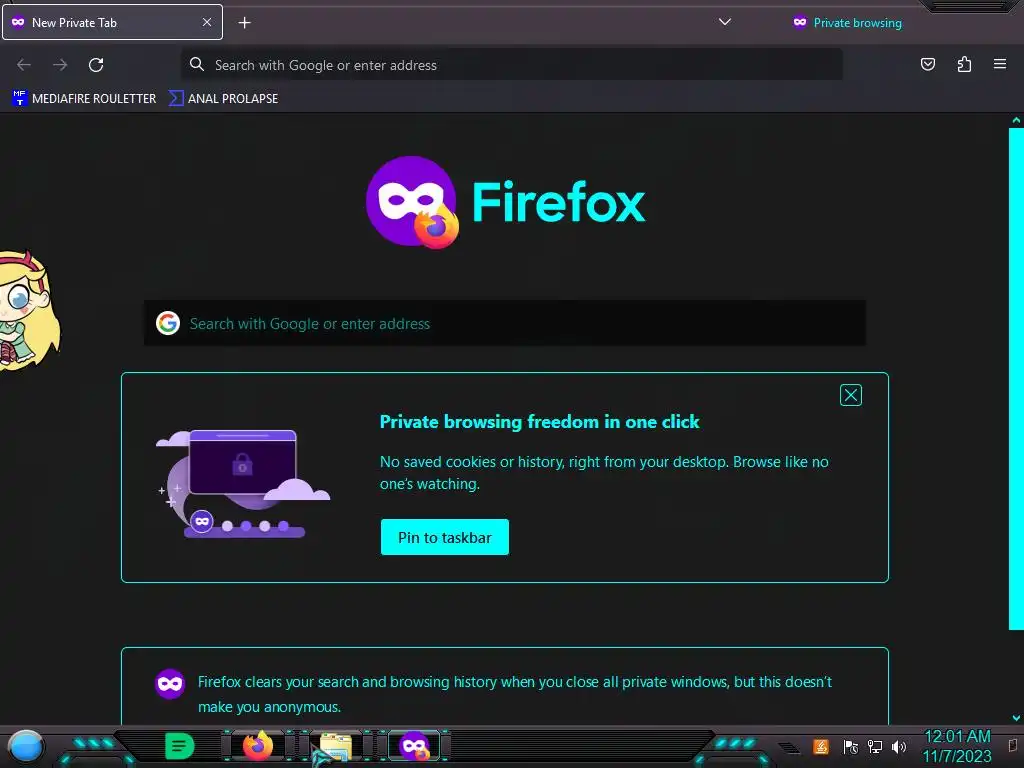The height and width of the screenshot is (768, 1024).
Task: Open the green notes app on taskbar
Action: coord(179,746)
